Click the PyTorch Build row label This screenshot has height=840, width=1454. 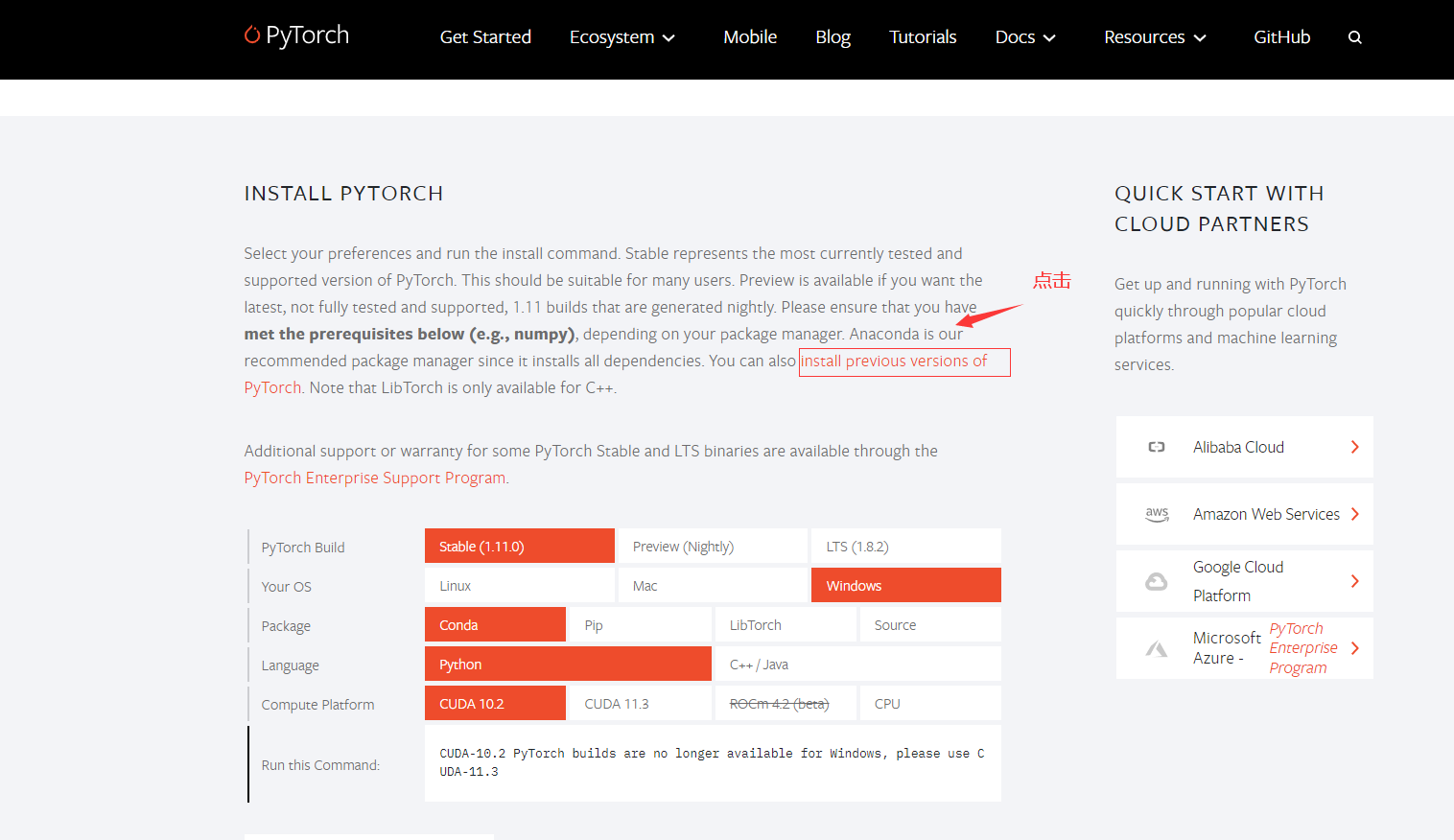[x=303, y=548]
